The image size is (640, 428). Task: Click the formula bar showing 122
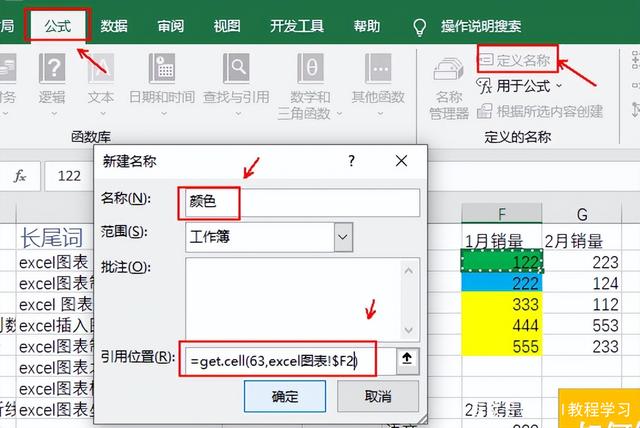point(69,176)
